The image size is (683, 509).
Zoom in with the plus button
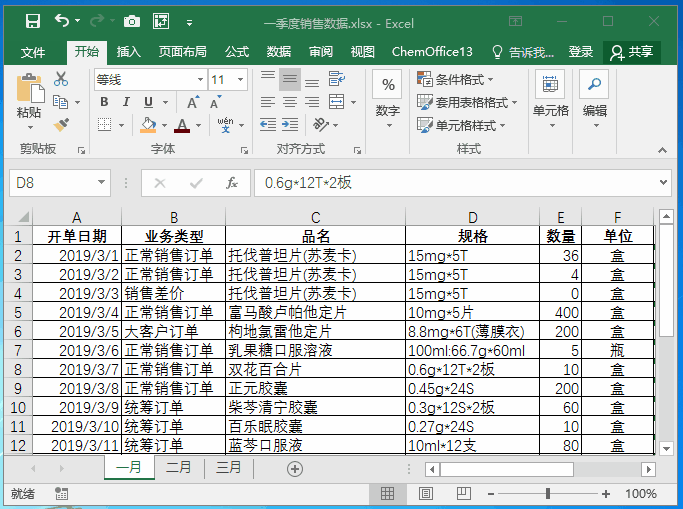605,494
